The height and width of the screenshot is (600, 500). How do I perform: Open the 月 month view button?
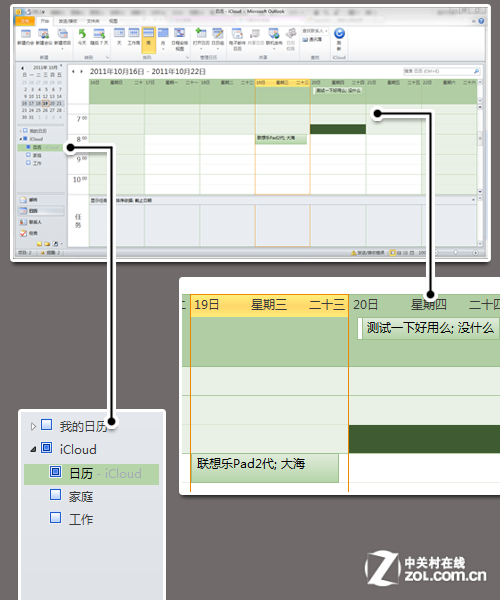(163, 39)
